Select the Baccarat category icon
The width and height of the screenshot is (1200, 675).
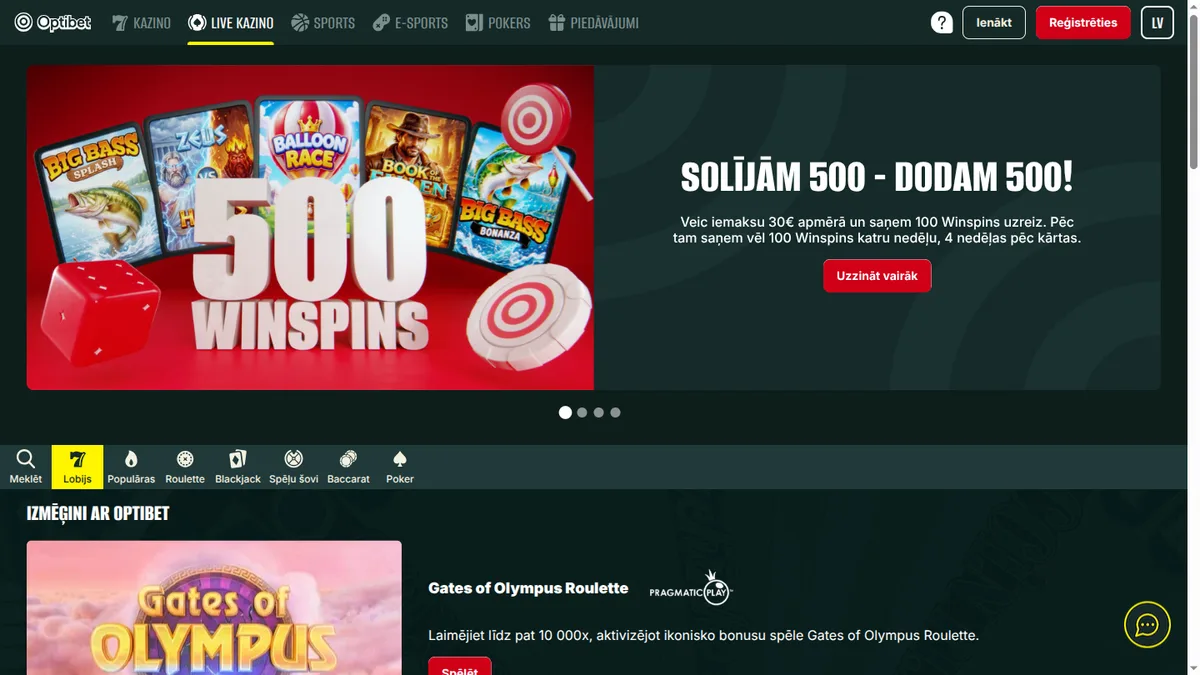(348, 466)
